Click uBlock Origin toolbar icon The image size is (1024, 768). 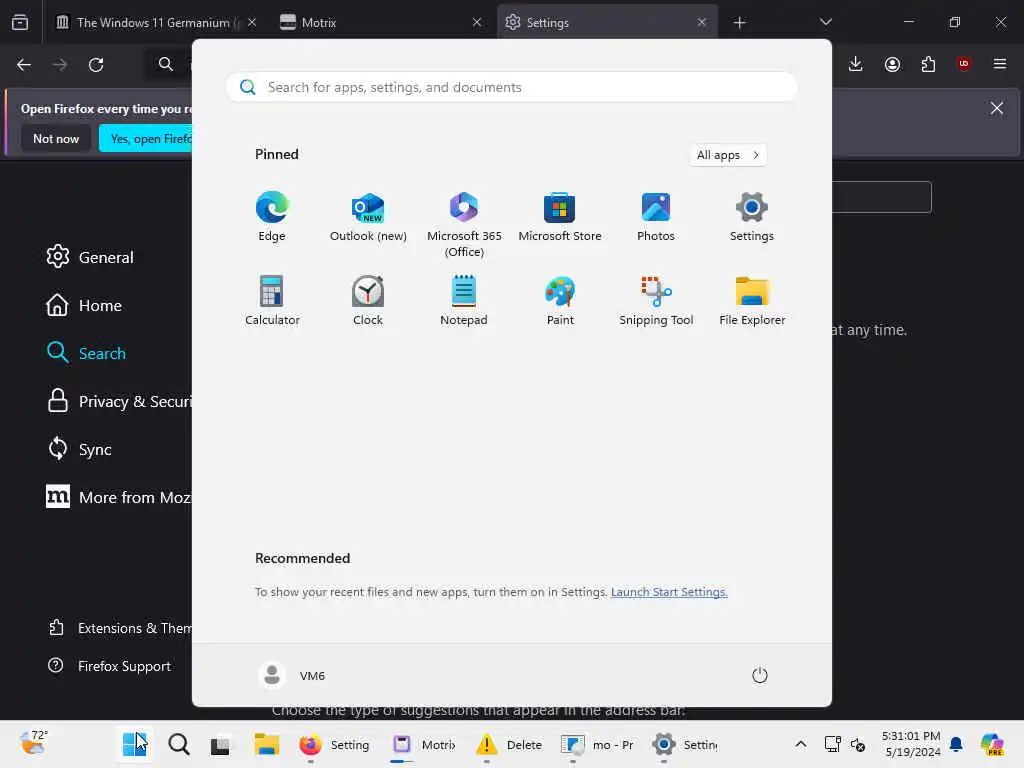[963, 64]
